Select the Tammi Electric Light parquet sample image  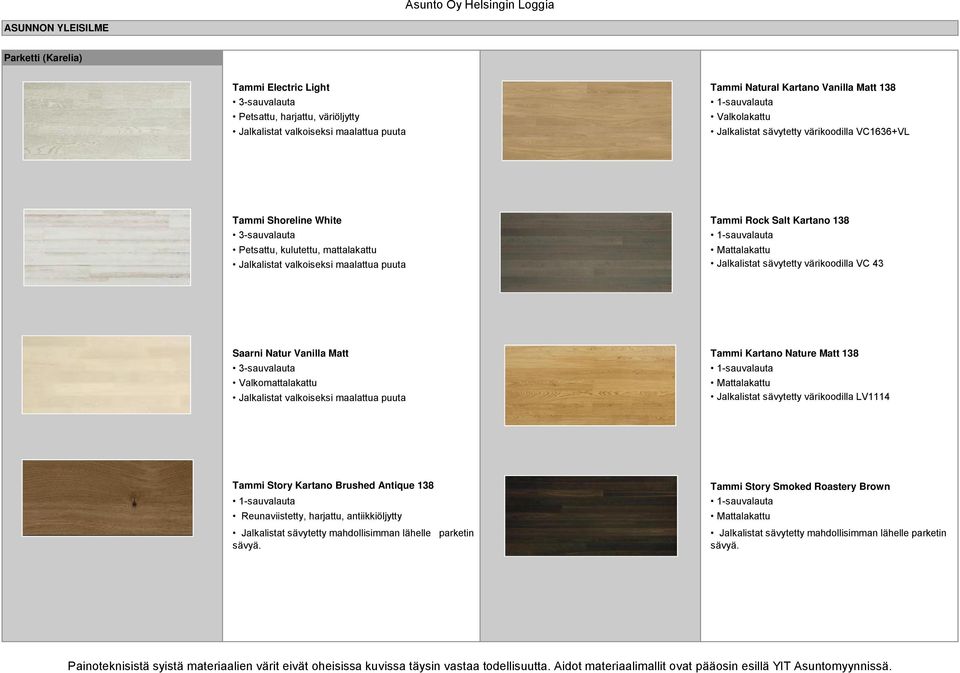(x=107, y=121)
